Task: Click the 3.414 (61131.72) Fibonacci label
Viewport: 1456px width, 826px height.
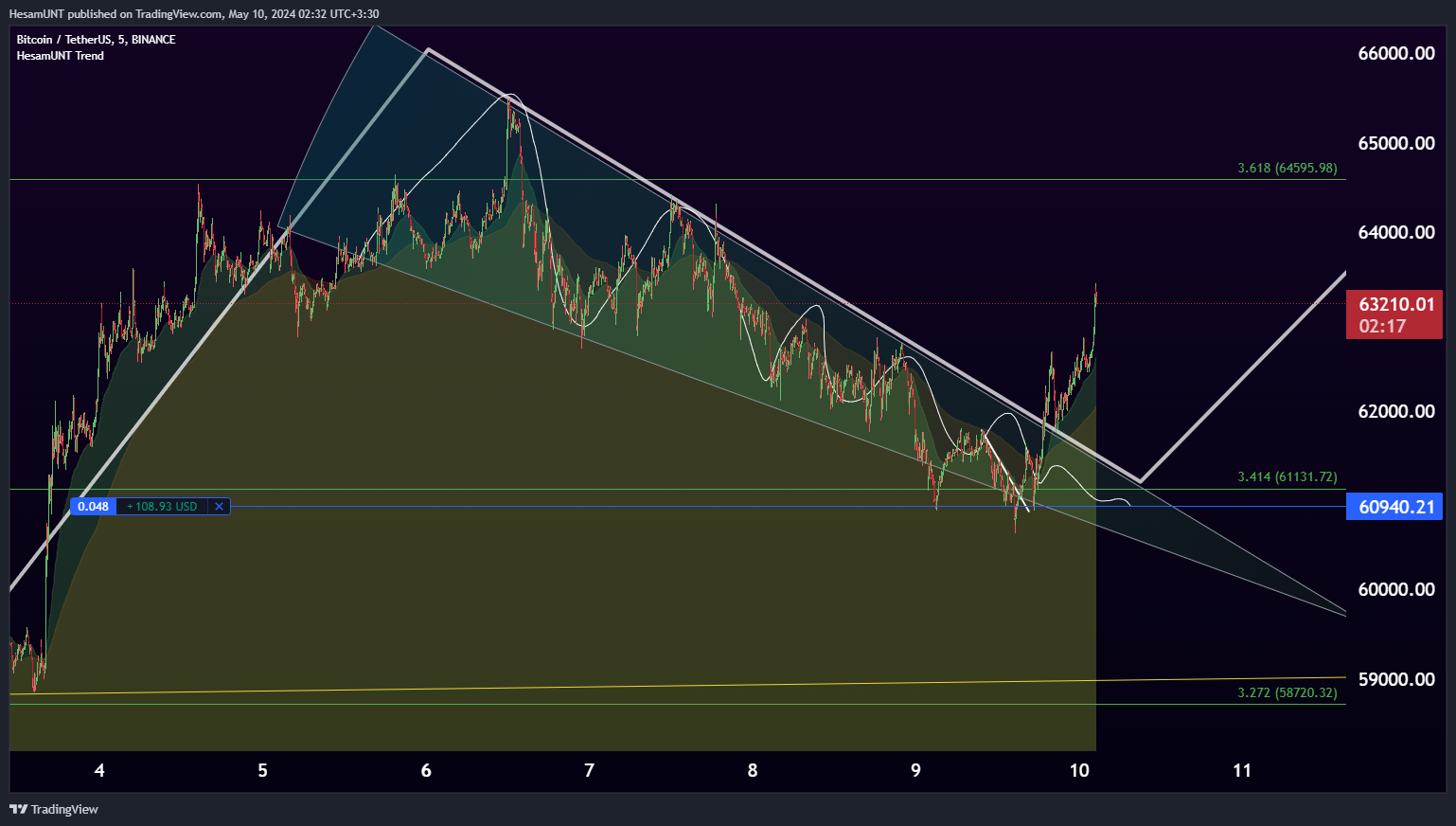Action: pos(1287,476)
